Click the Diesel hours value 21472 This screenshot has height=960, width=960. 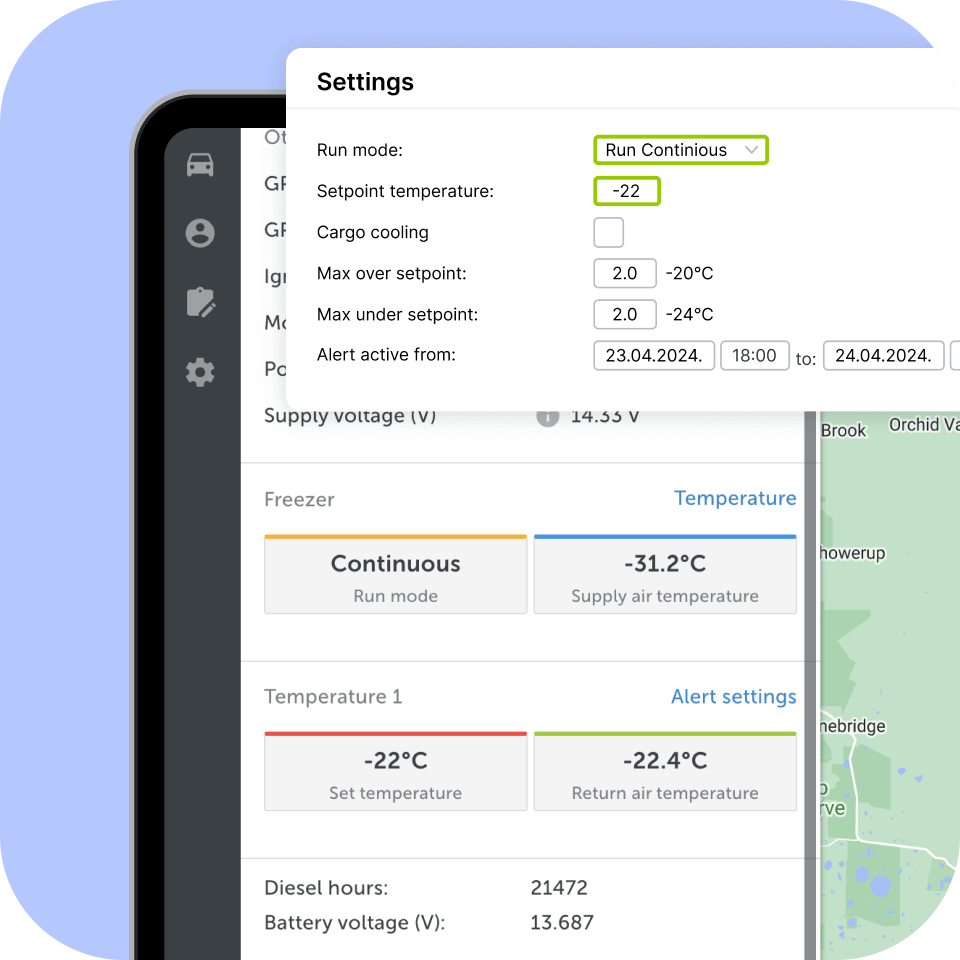point(559,888)
